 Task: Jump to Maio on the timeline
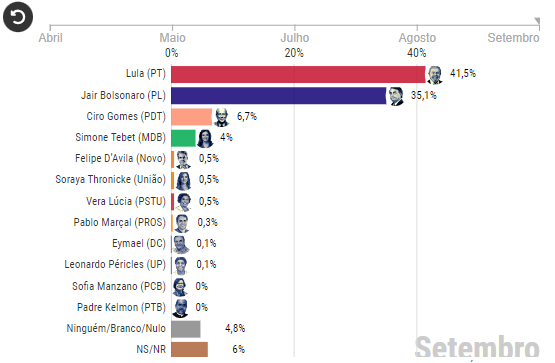point(172,38)
